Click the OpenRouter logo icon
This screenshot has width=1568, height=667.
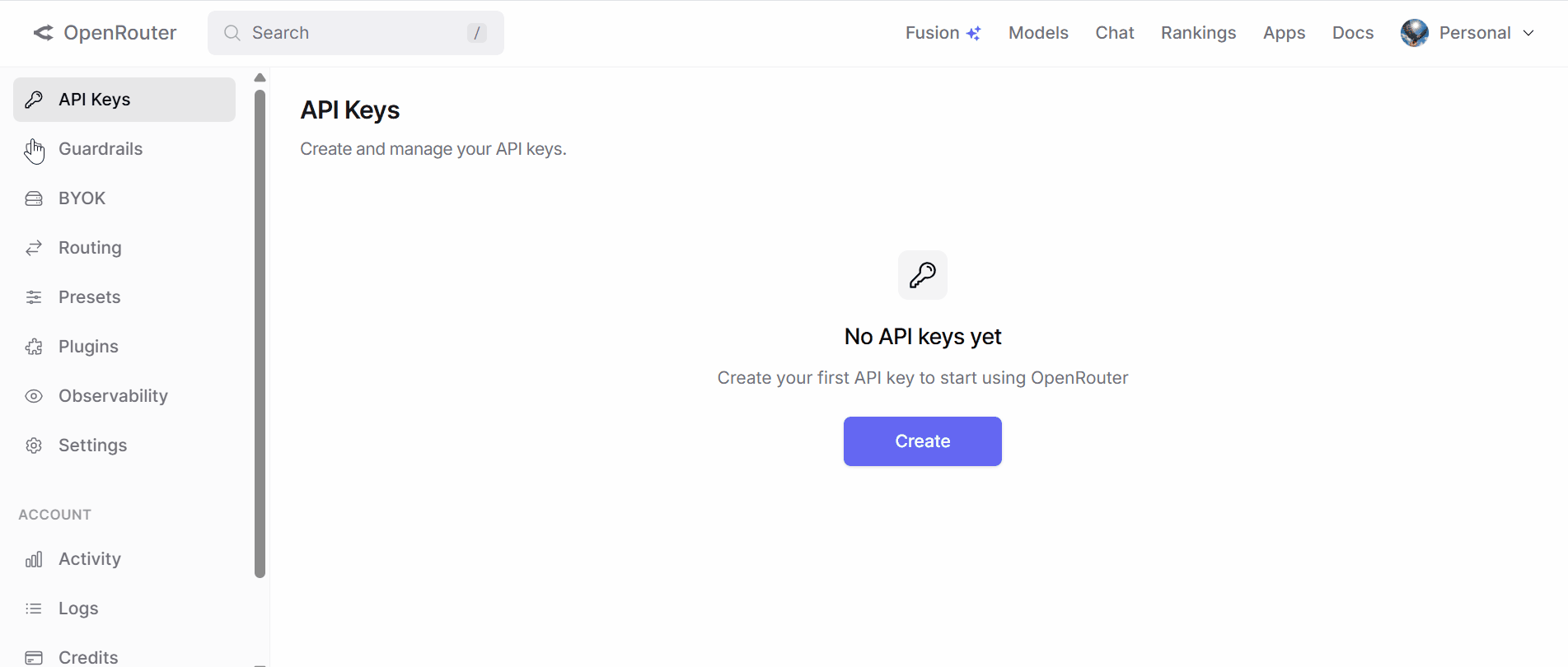[x=43, y=33]
